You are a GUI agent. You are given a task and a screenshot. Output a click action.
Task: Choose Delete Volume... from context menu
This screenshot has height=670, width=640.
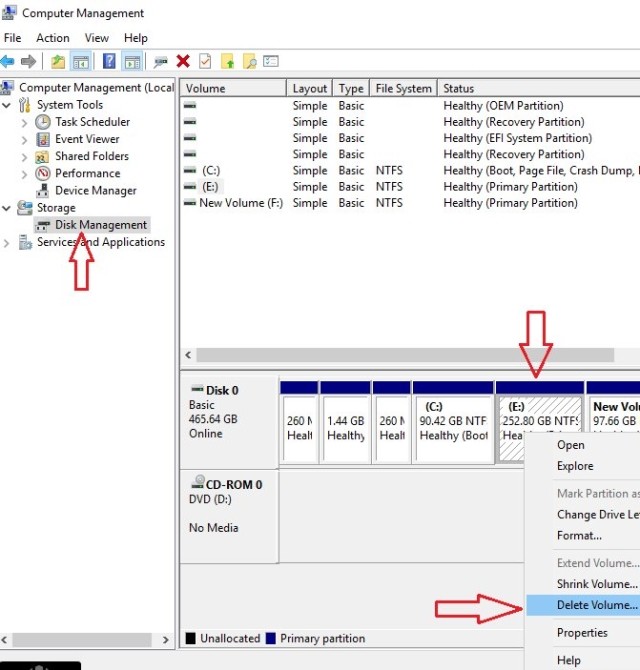click(x=583, y=605)
